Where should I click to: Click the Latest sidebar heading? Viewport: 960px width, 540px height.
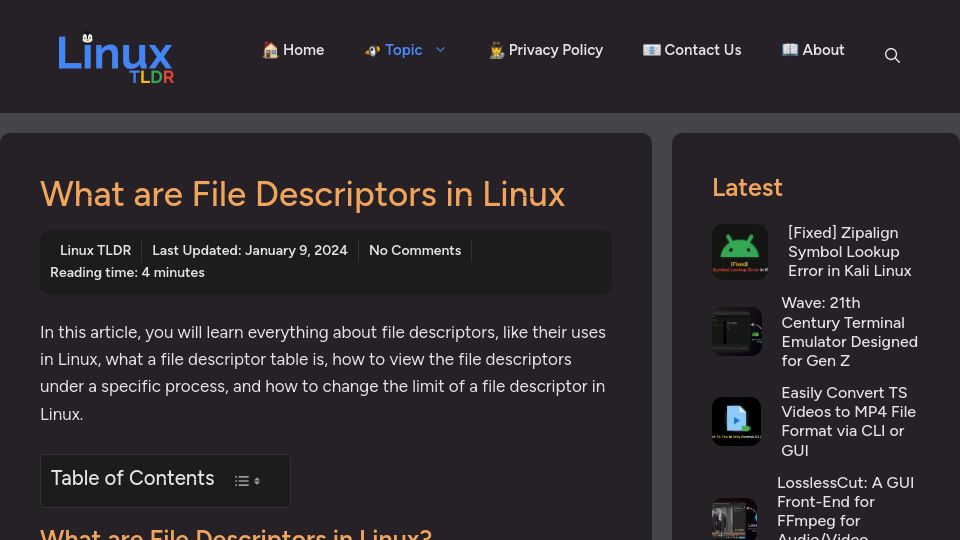coord(747,187)
